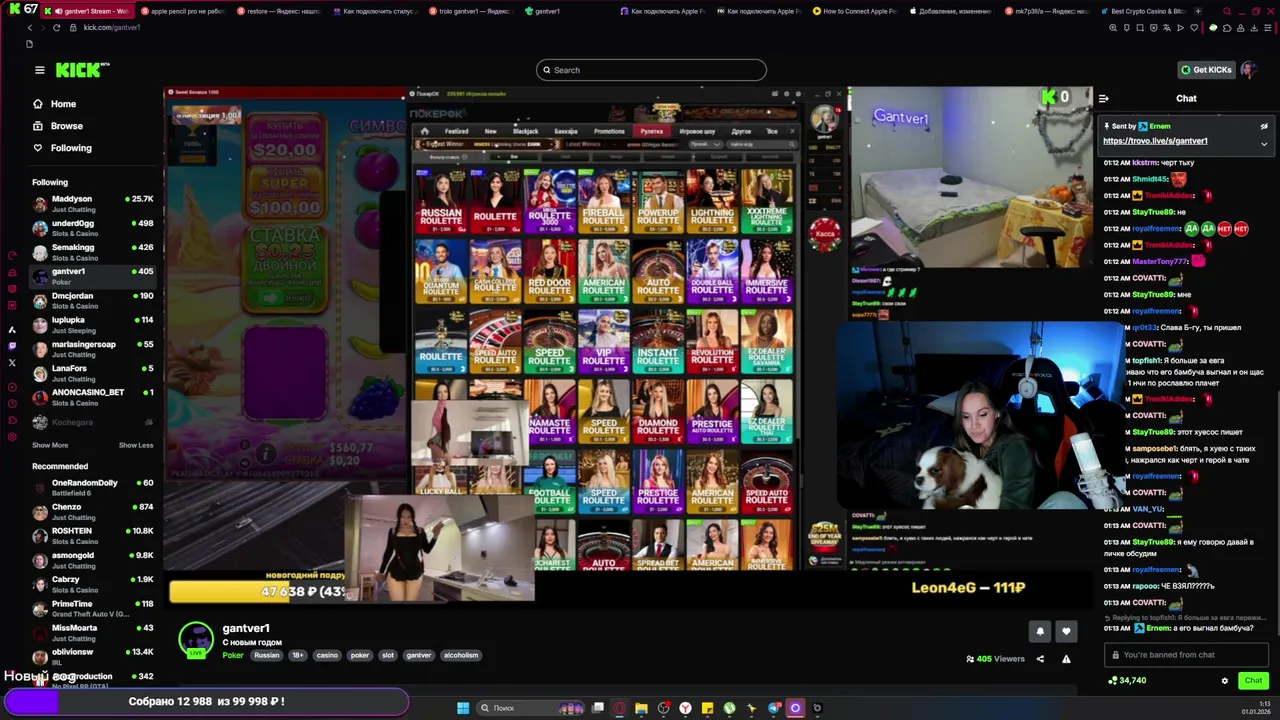Open gantver1 entry in Following list
This screenshot has height=720, width=1280.
[92, 276]
